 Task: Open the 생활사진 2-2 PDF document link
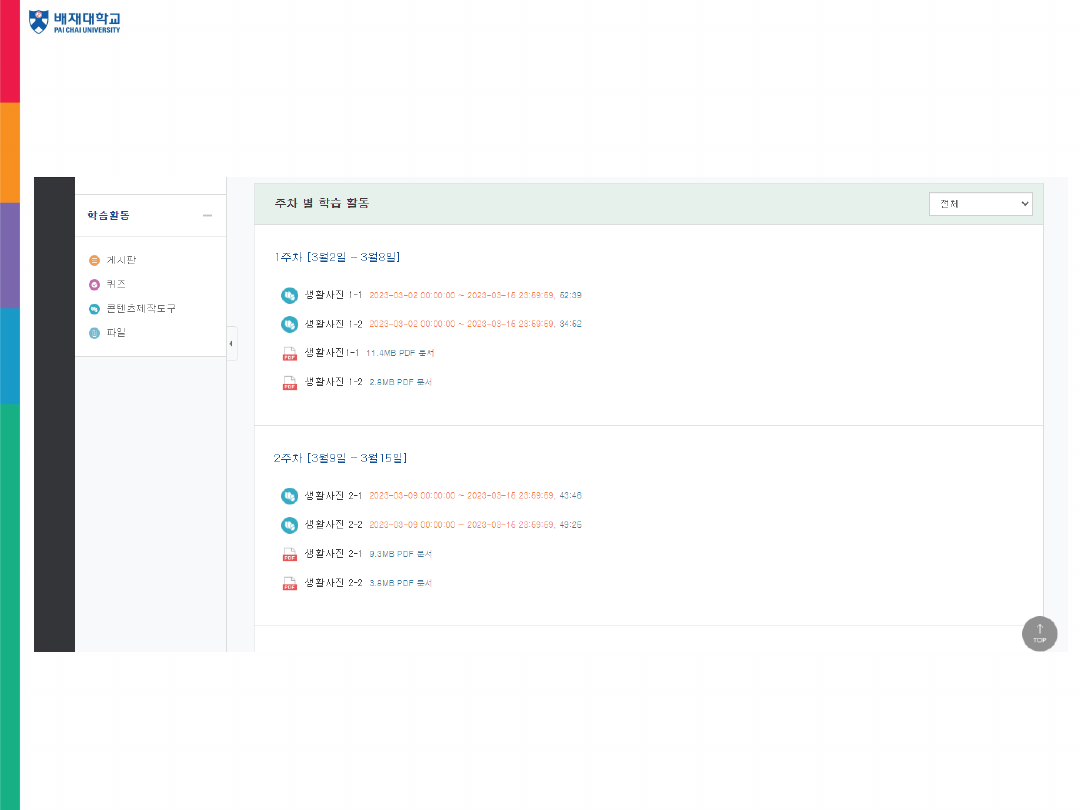(333, 582)
